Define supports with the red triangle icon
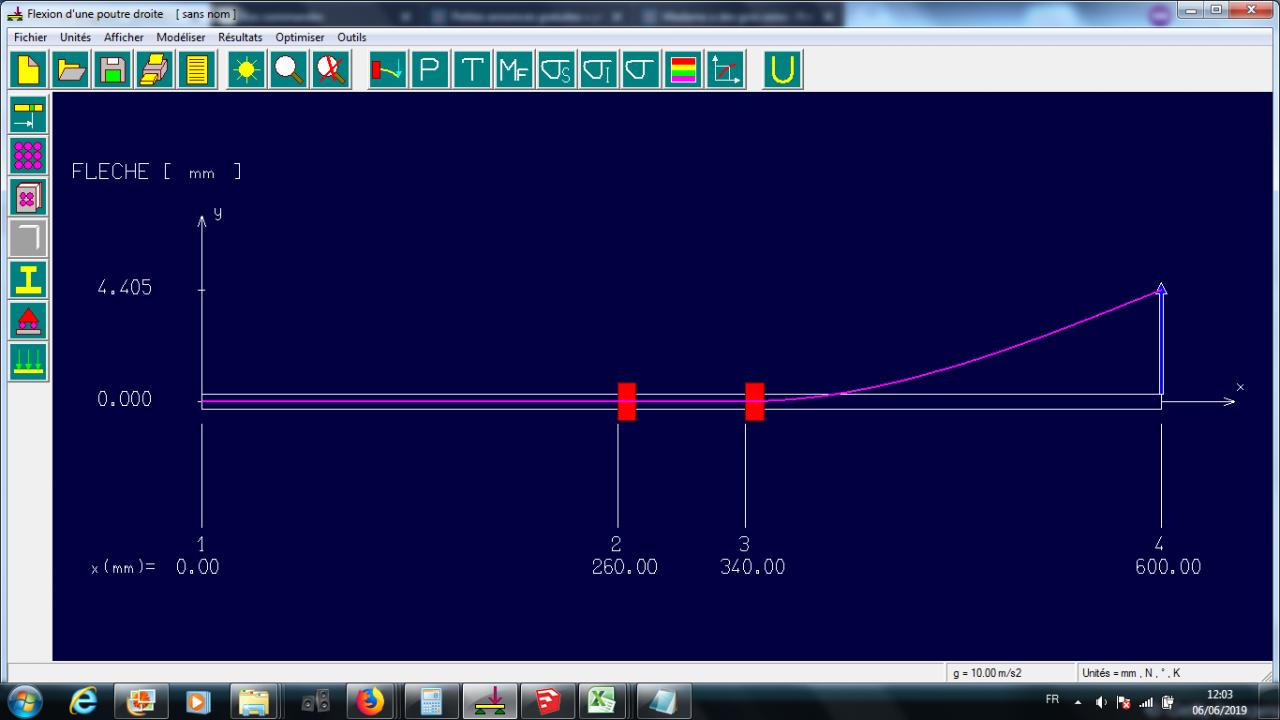The width and height of the screenshot is (1280, 720). [x=28, y=320]
